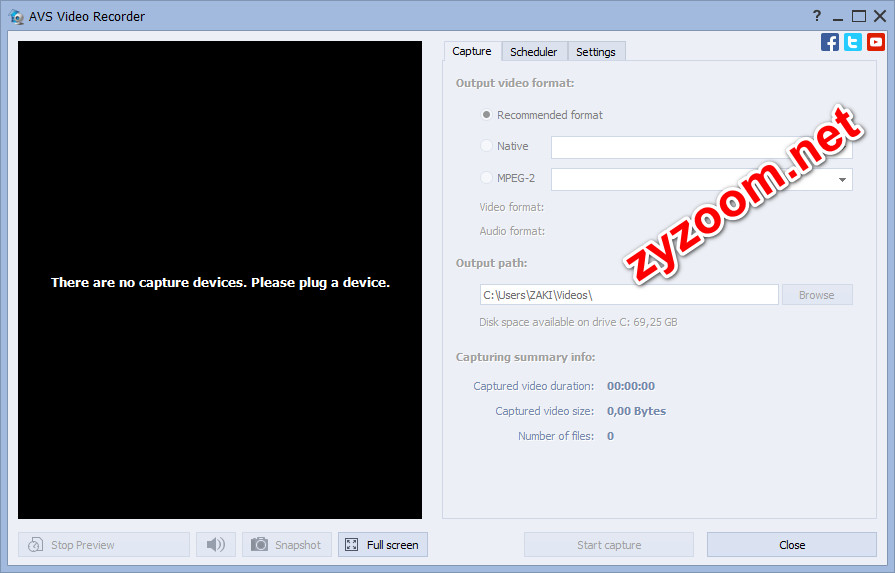895x573 pixels.
Task: Click the '0,00 Bytes' captured size value
Action: click(x=636, y=411)
